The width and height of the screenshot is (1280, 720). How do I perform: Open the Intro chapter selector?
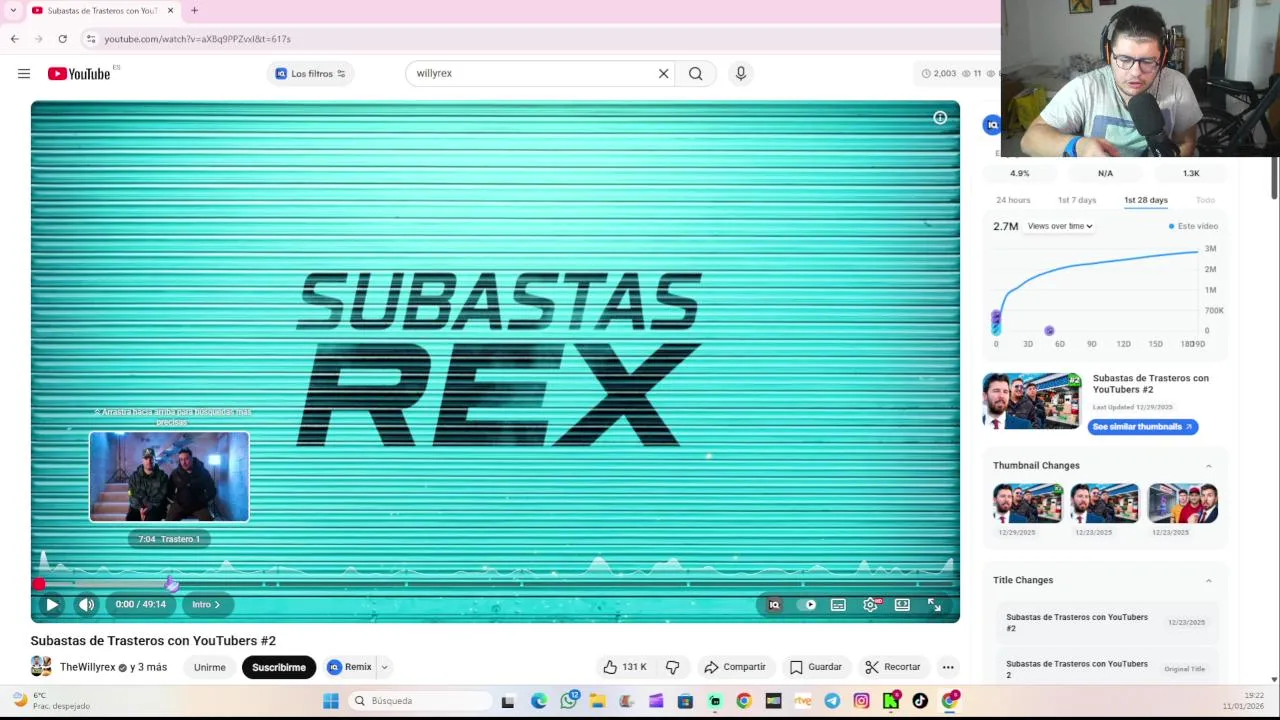[206, 604]
